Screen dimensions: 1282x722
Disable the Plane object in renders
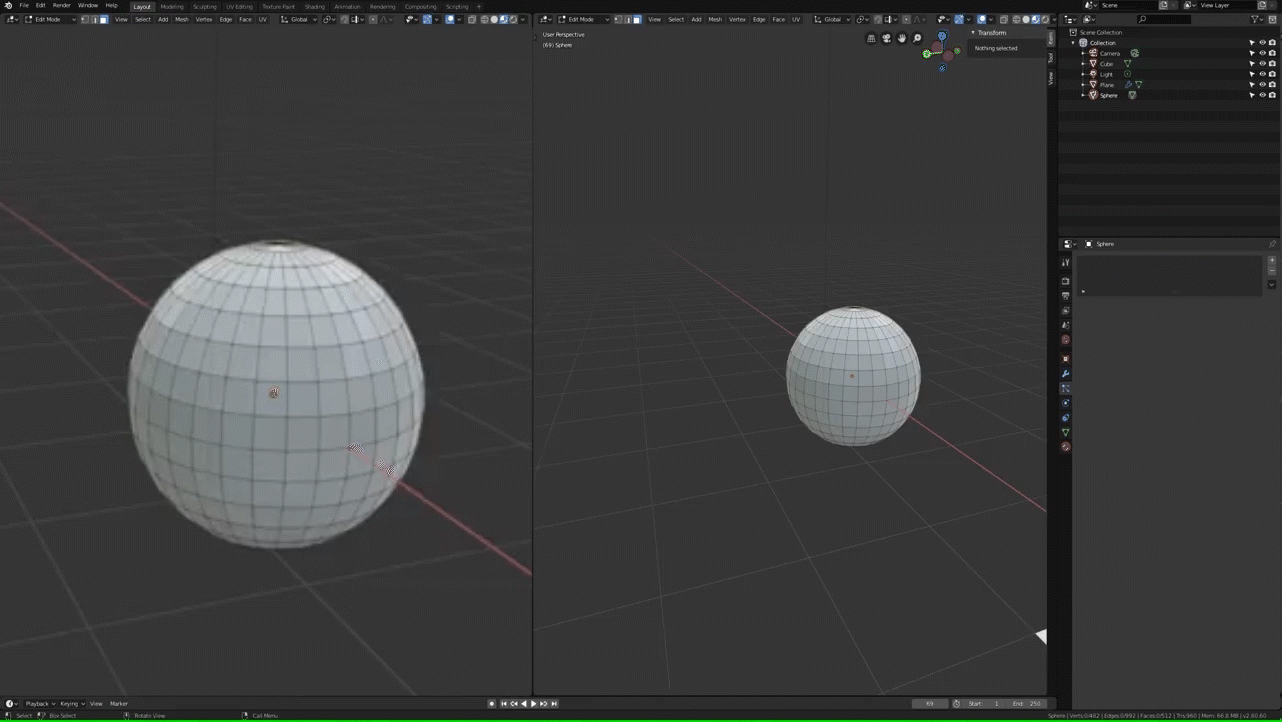1272,85
